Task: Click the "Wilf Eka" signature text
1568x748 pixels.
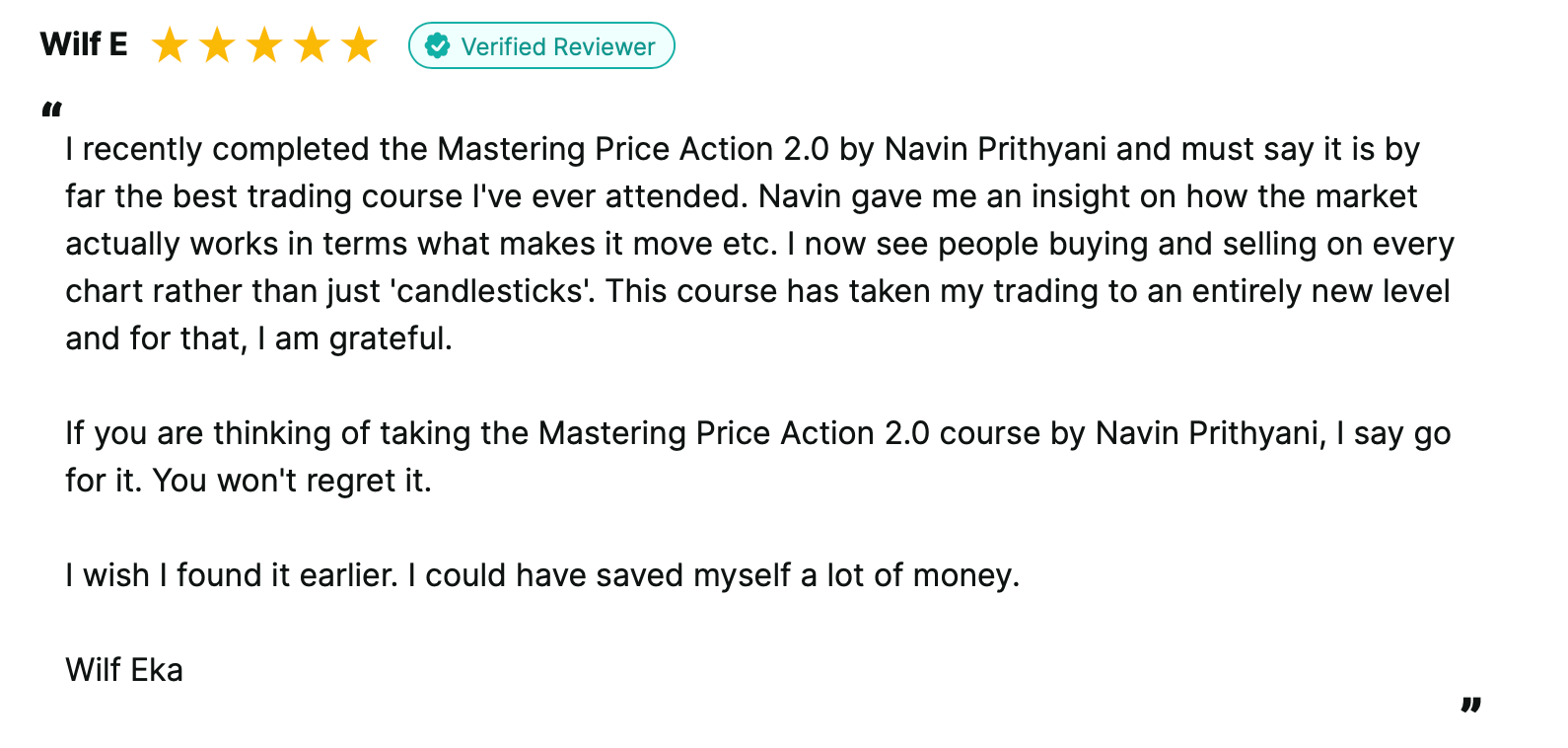Action: click(x=124, y=670)
